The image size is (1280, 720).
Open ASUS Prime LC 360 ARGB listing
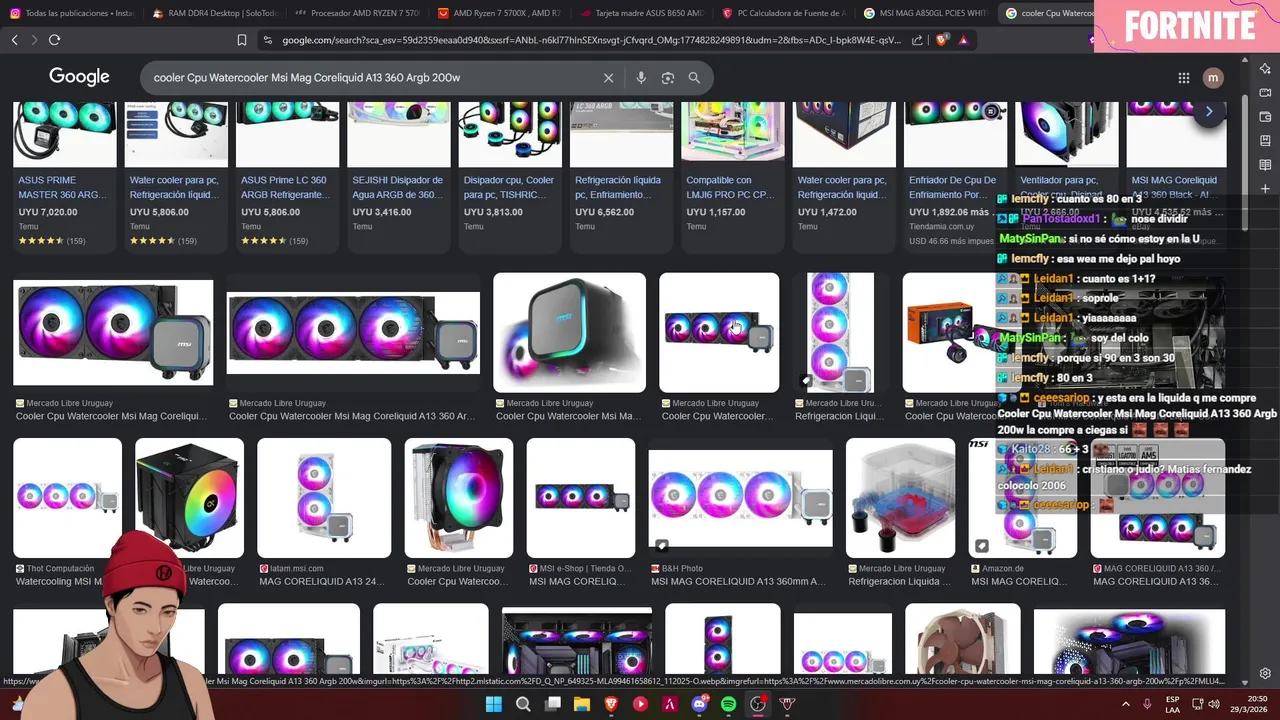tap(287, 175)
